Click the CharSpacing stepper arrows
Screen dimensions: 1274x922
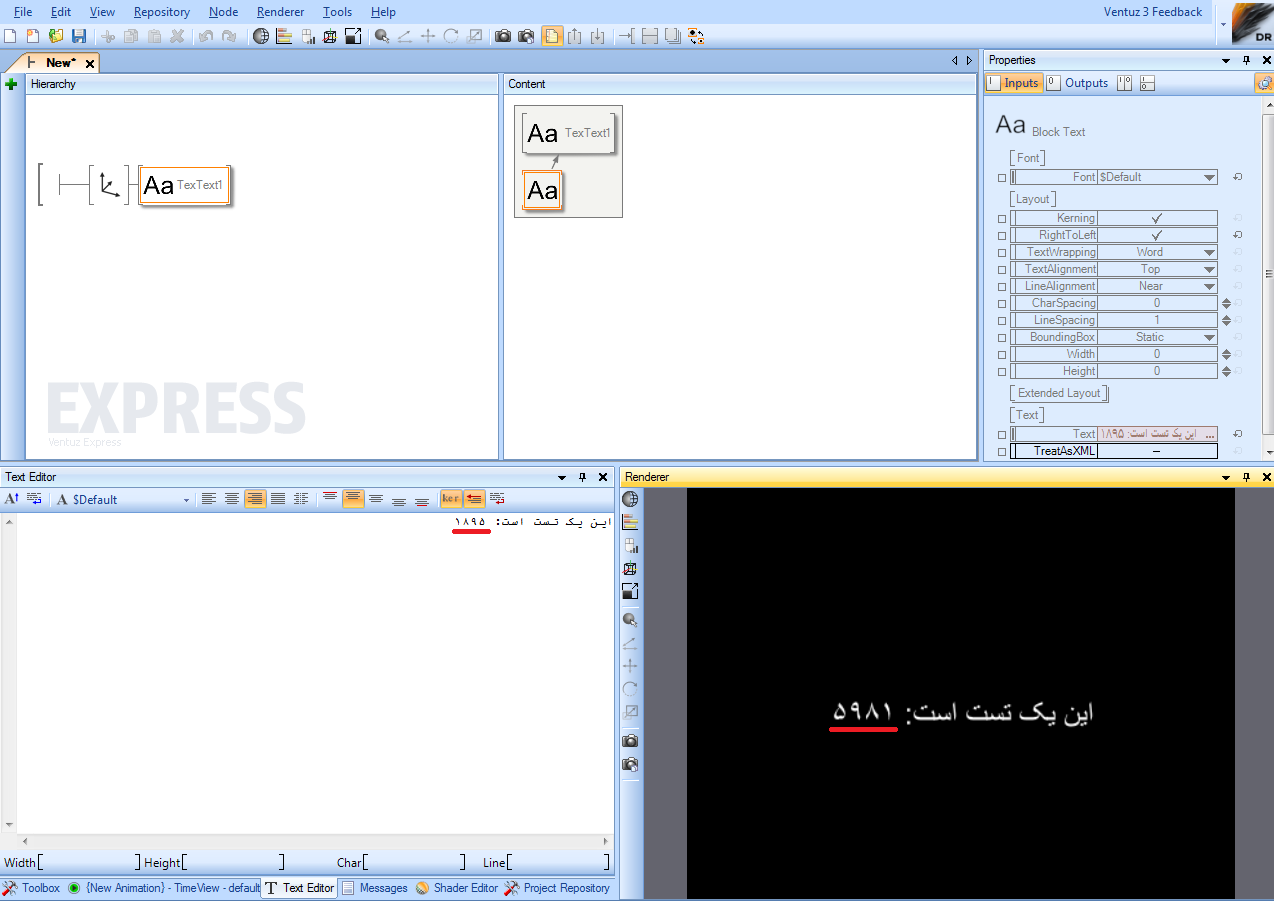tap(1226, 303)
